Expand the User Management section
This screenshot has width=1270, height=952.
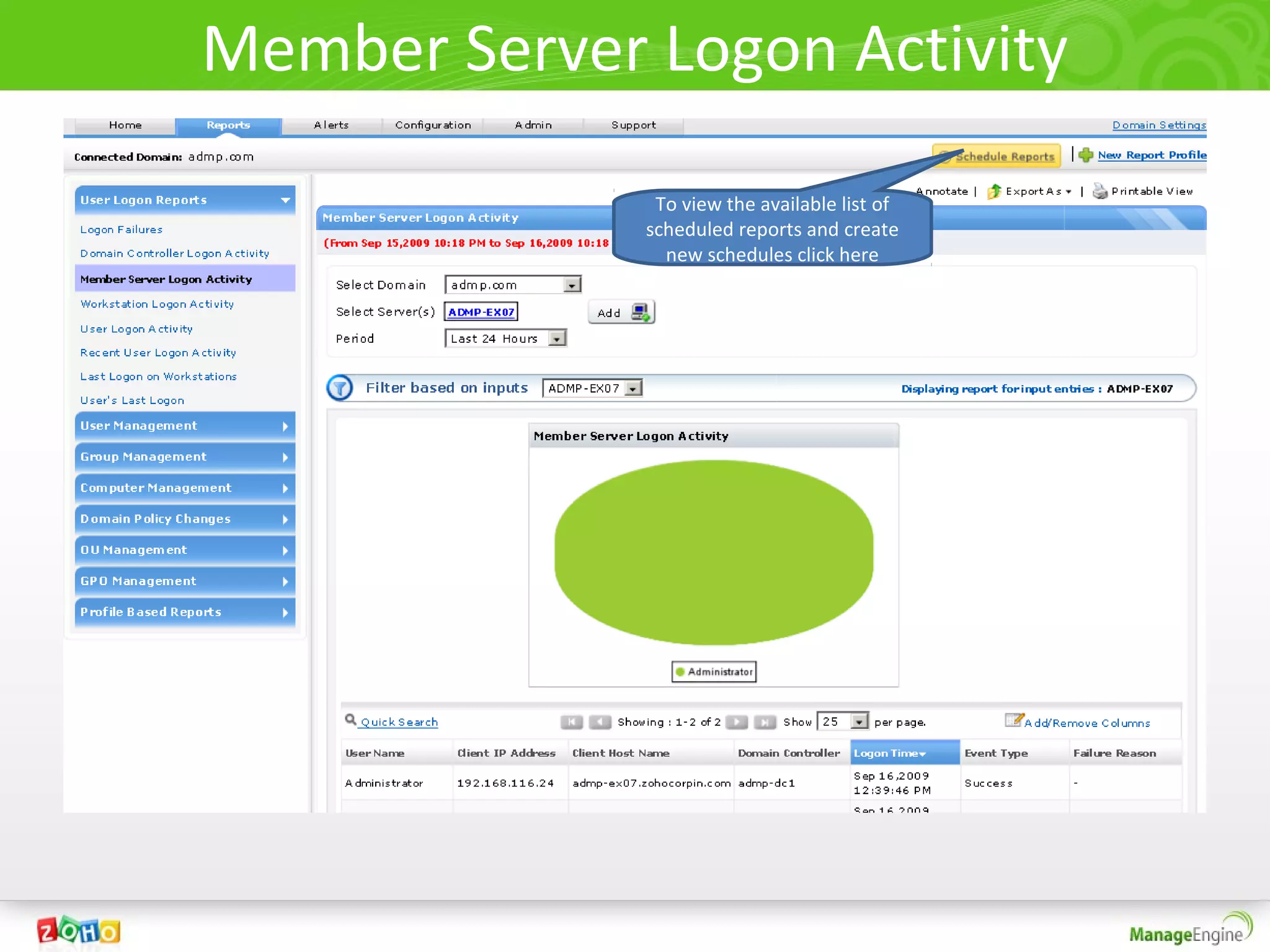point(185,426)
